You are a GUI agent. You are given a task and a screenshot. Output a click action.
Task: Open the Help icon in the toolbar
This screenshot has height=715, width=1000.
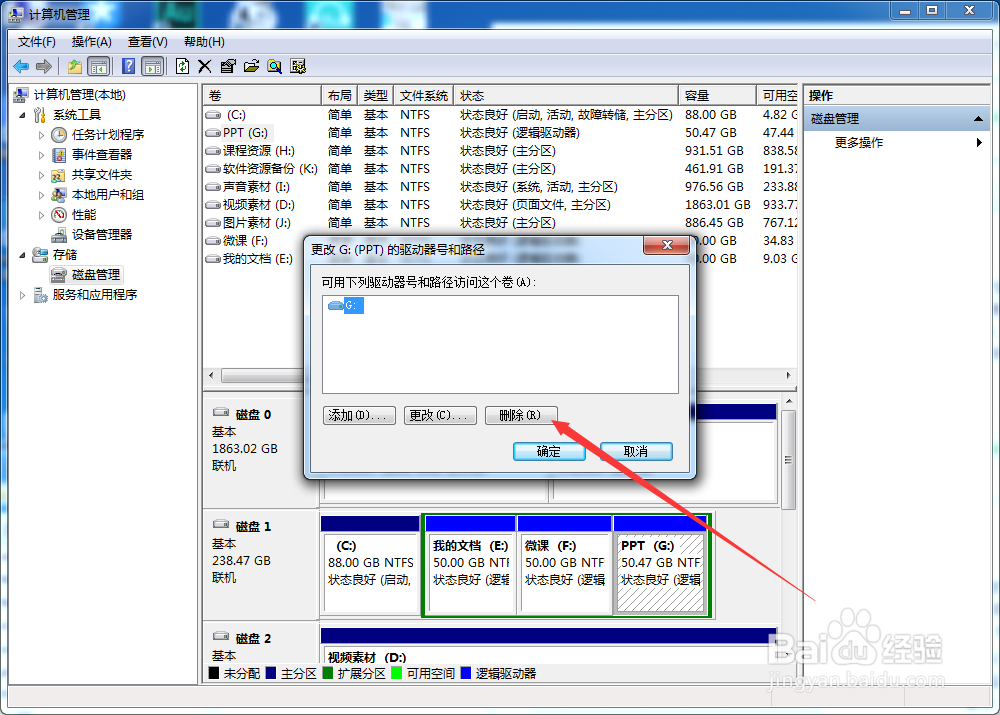(x=130, y=66)
